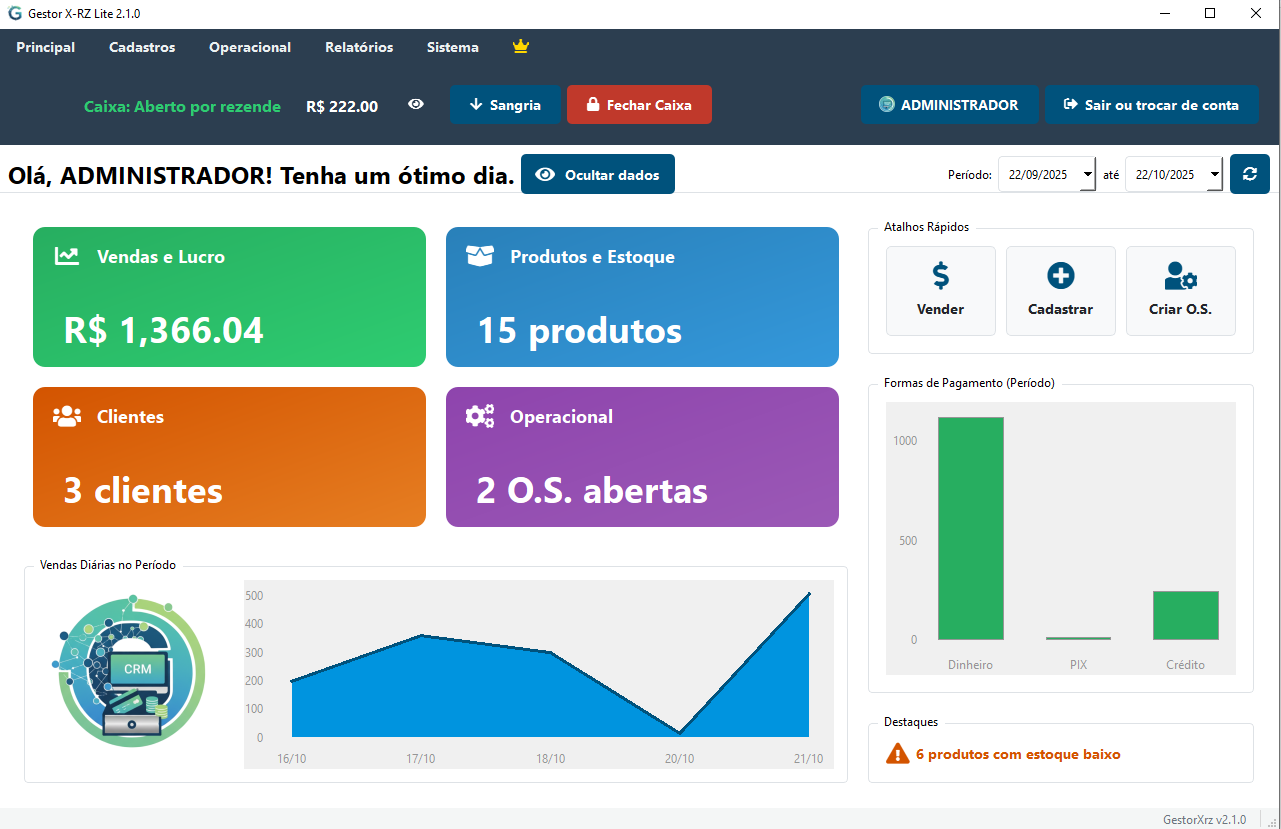
Task: Open the Operacional menu in the menu bar
Action: (250, 47)
